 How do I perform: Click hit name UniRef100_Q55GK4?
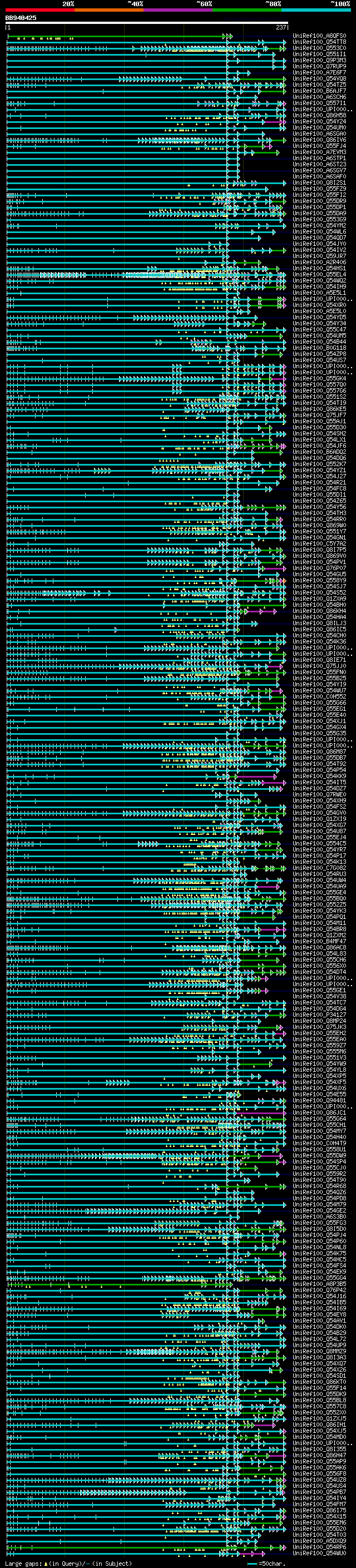coord(319,378)
